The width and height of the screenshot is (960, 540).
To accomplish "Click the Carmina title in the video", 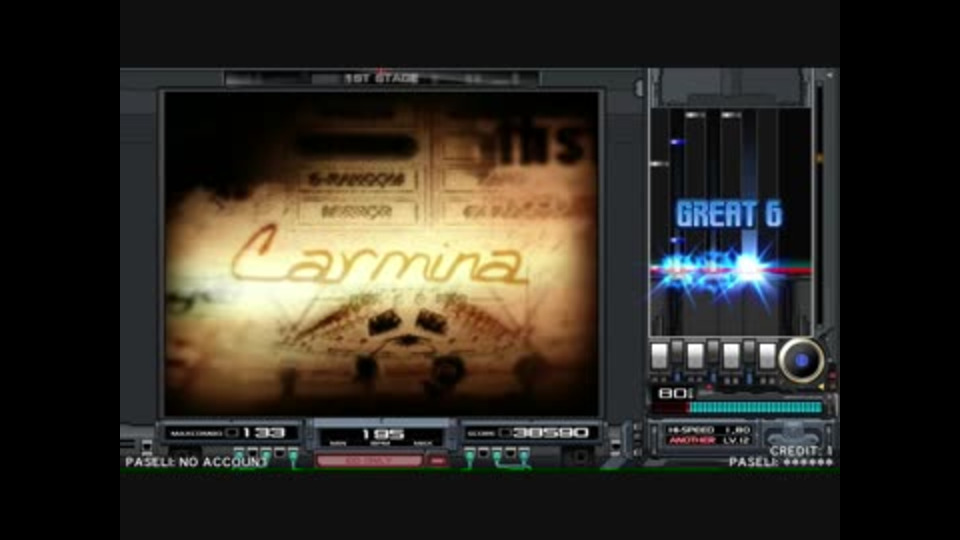I will click(x=378, y=257).
